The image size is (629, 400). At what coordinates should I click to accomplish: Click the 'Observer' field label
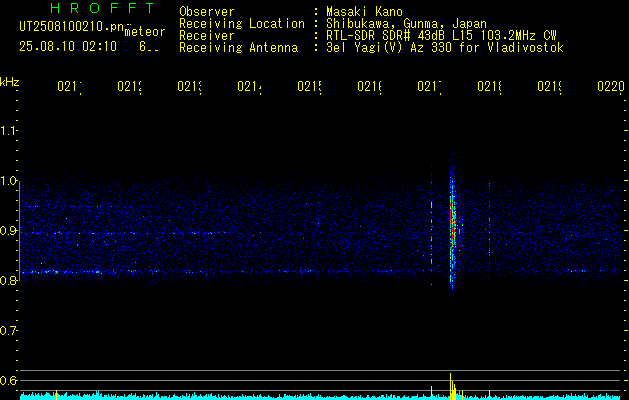207,12
